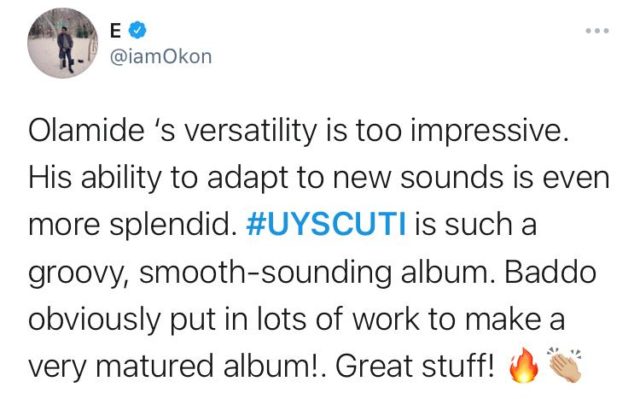Click the word Olamide in the tweet
This screenshot has height=399, width=640.
click(86, 131)
